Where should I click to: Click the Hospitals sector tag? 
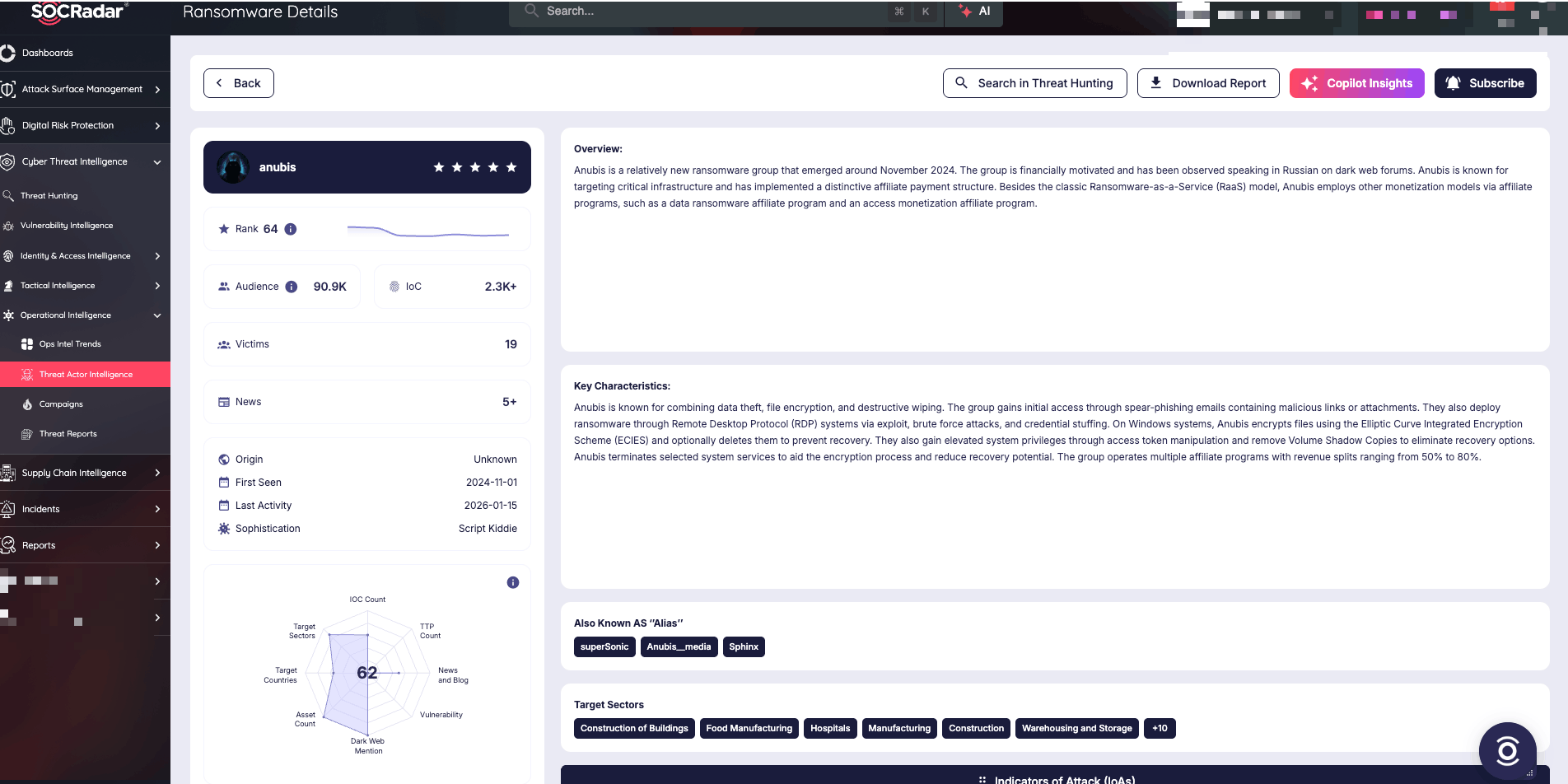830,729
